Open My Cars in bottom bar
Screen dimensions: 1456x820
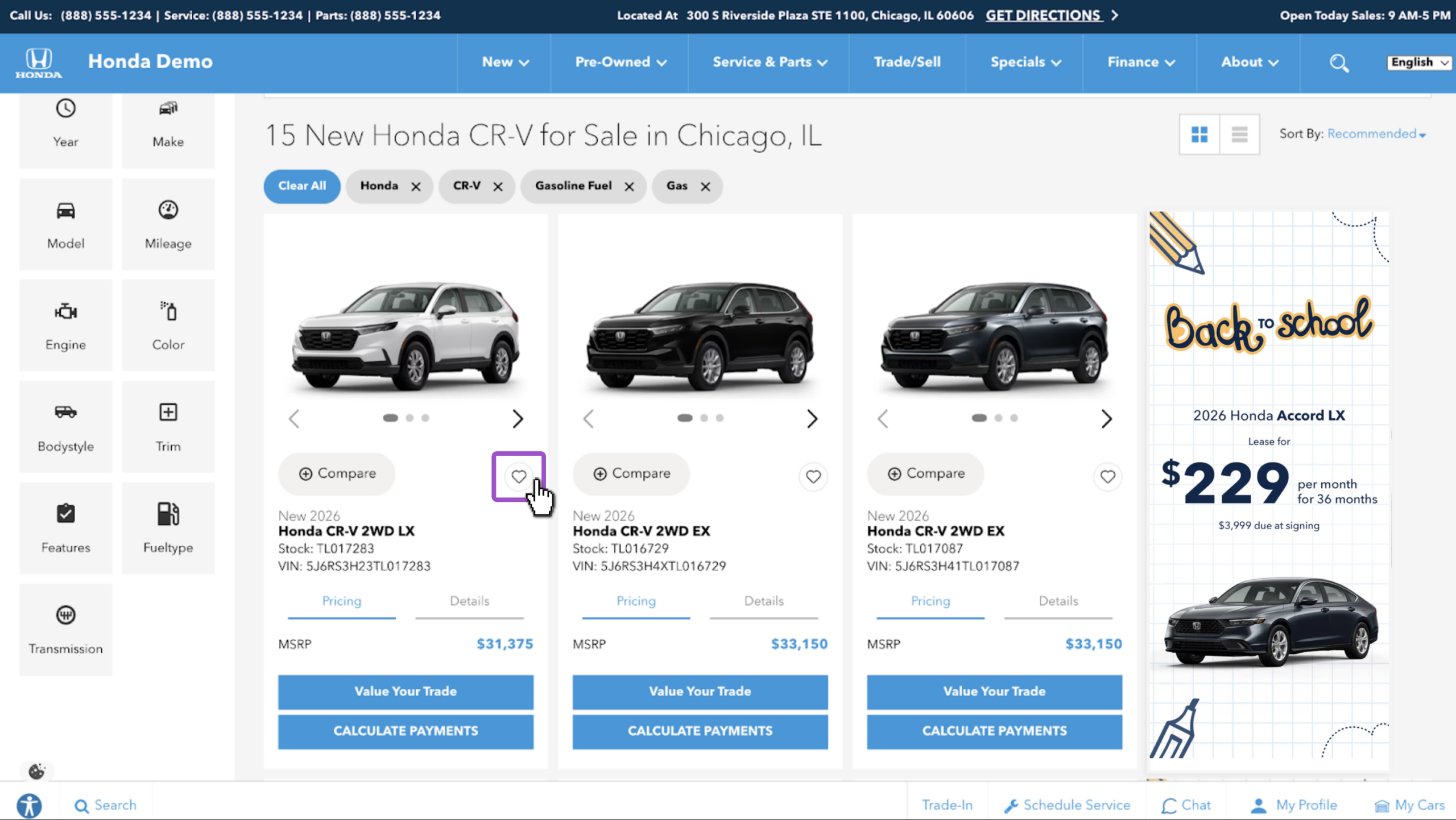click(1410, 805)
